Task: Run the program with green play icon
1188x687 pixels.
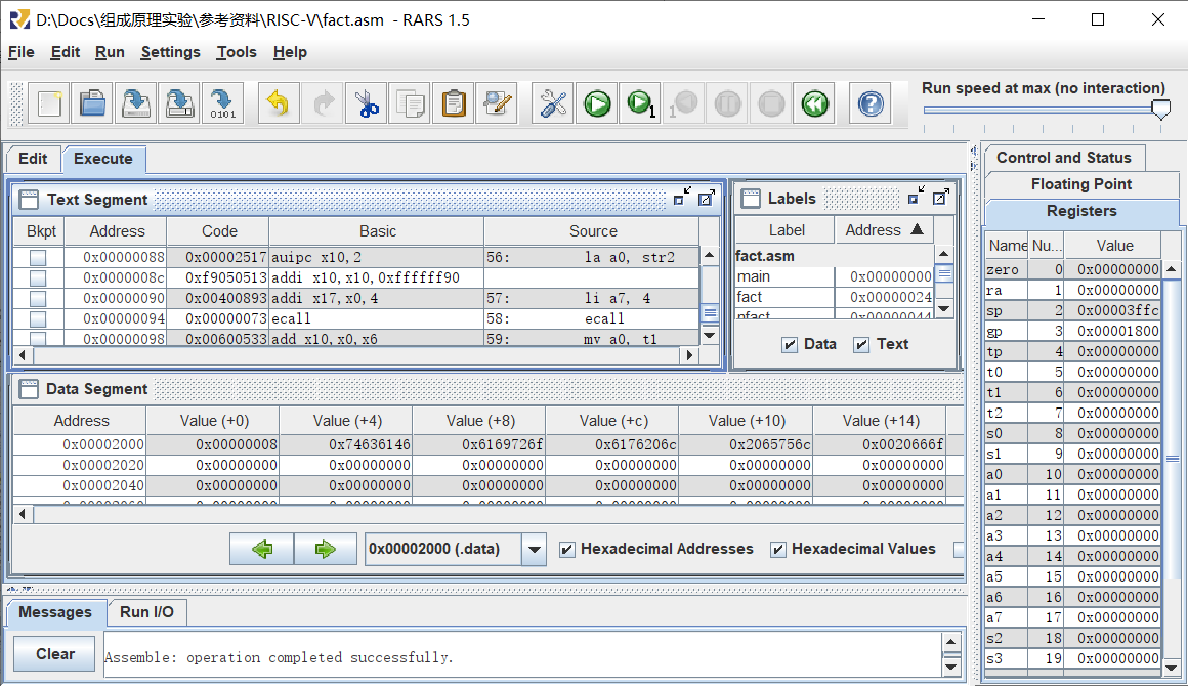Action: (x=597, y=103)
